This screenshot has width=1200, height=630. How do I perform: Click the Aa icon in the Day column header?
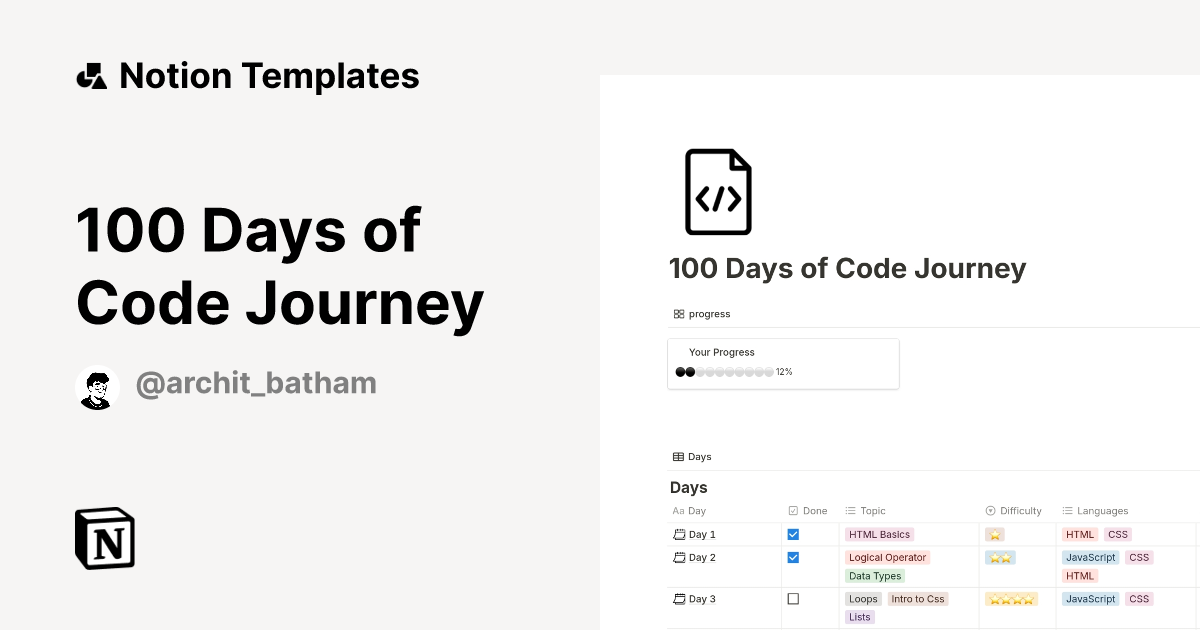point(676,510)
